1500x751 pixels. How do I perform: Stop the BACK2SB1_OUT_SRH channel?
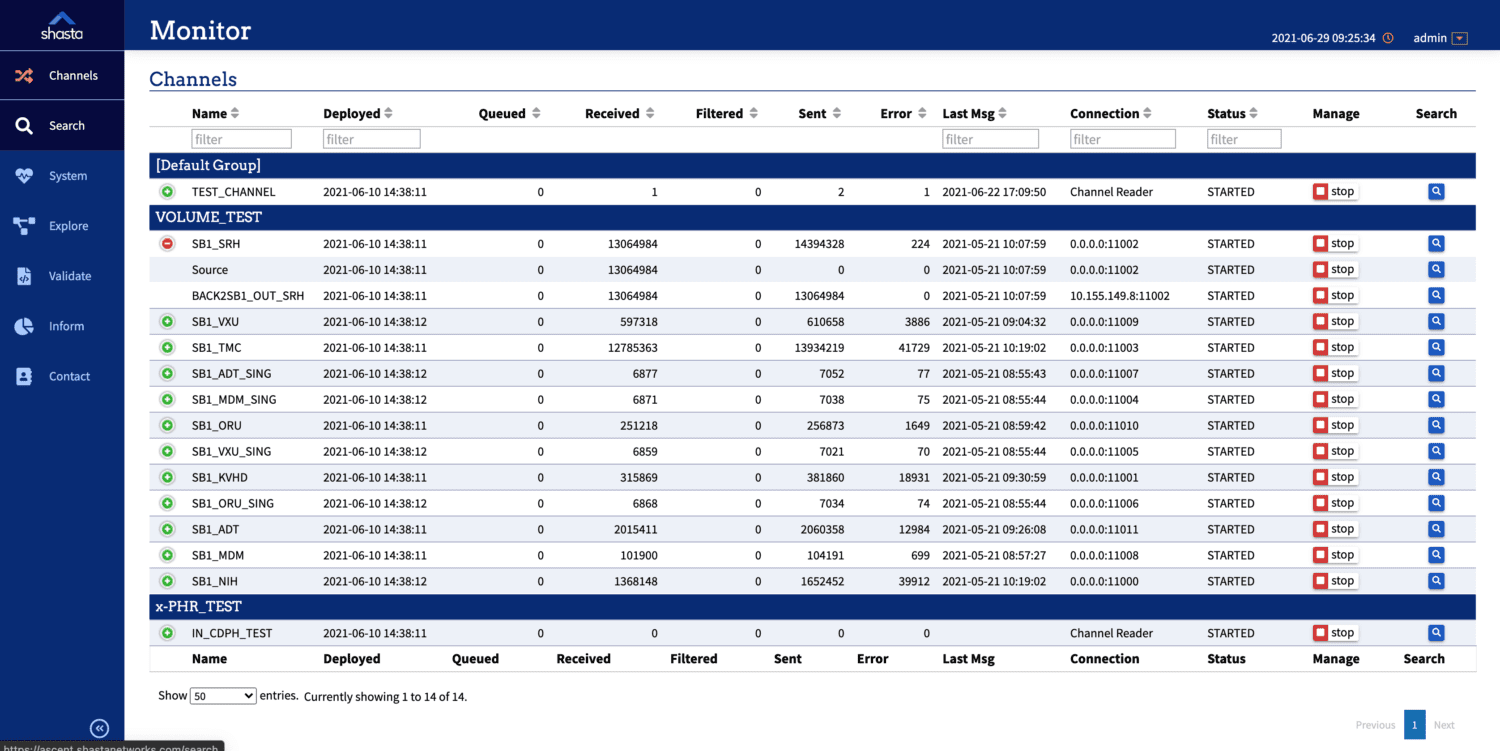[1334, 296]
